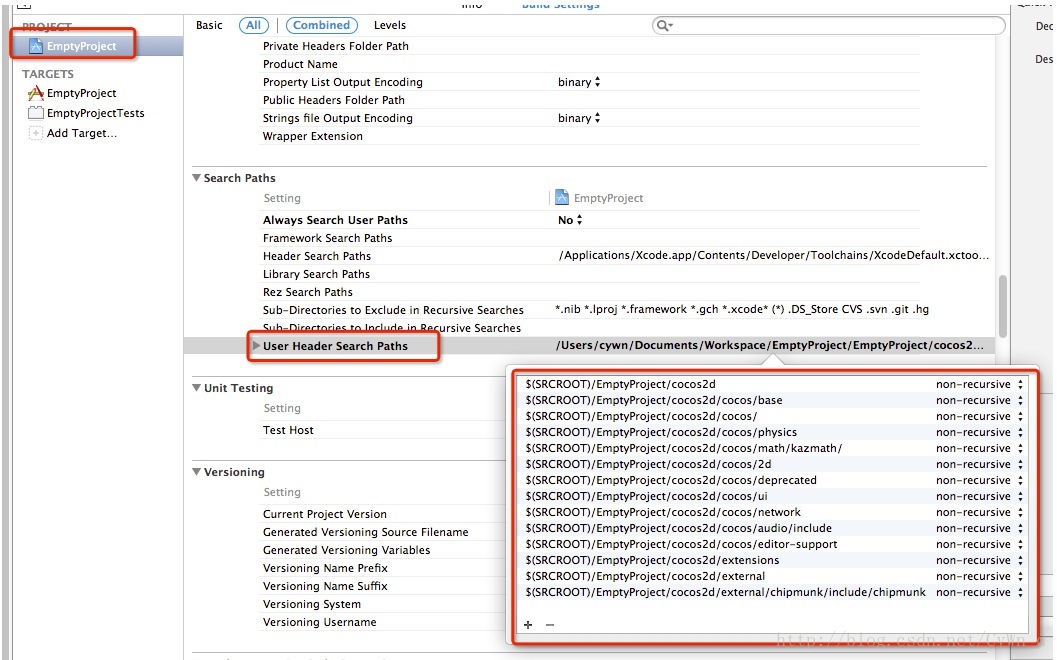Click the Wrapper Extension setting

313,136
